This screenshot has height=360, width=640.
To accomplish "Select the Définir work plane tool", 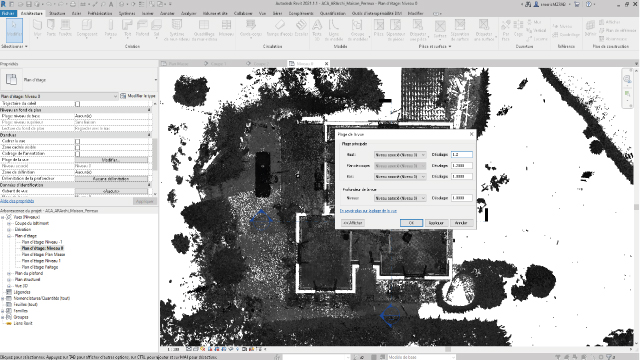I will coord(590,29).
